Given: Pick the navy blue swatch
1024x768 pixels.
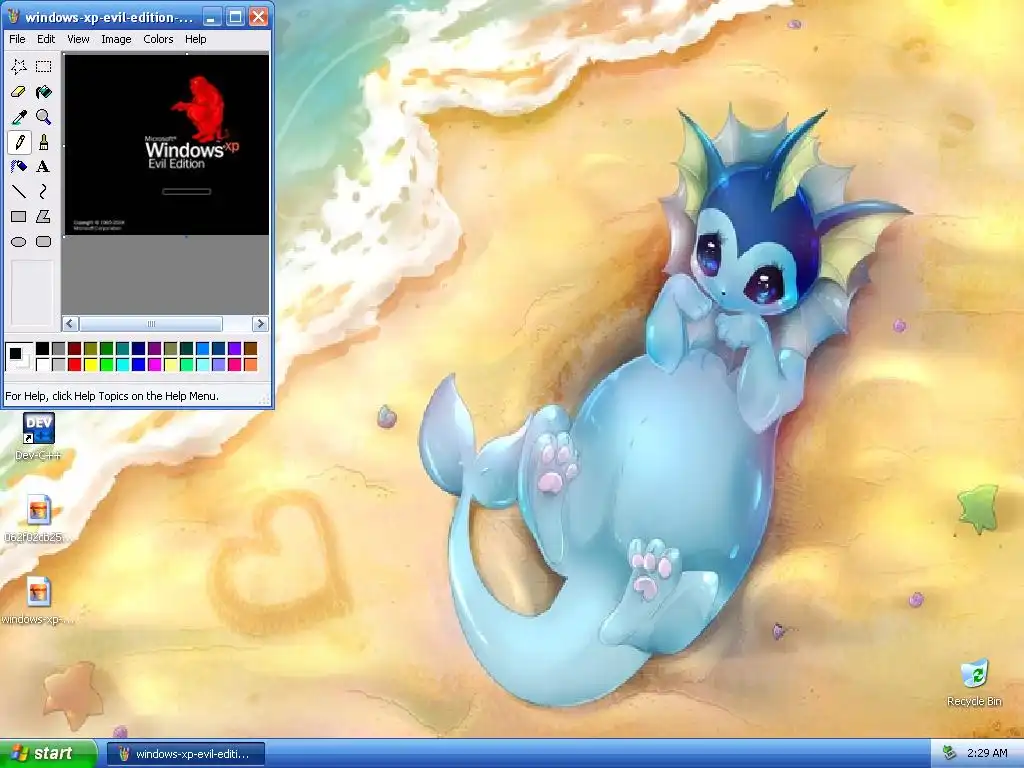Looking at the screenshot, I should (138, 349).
